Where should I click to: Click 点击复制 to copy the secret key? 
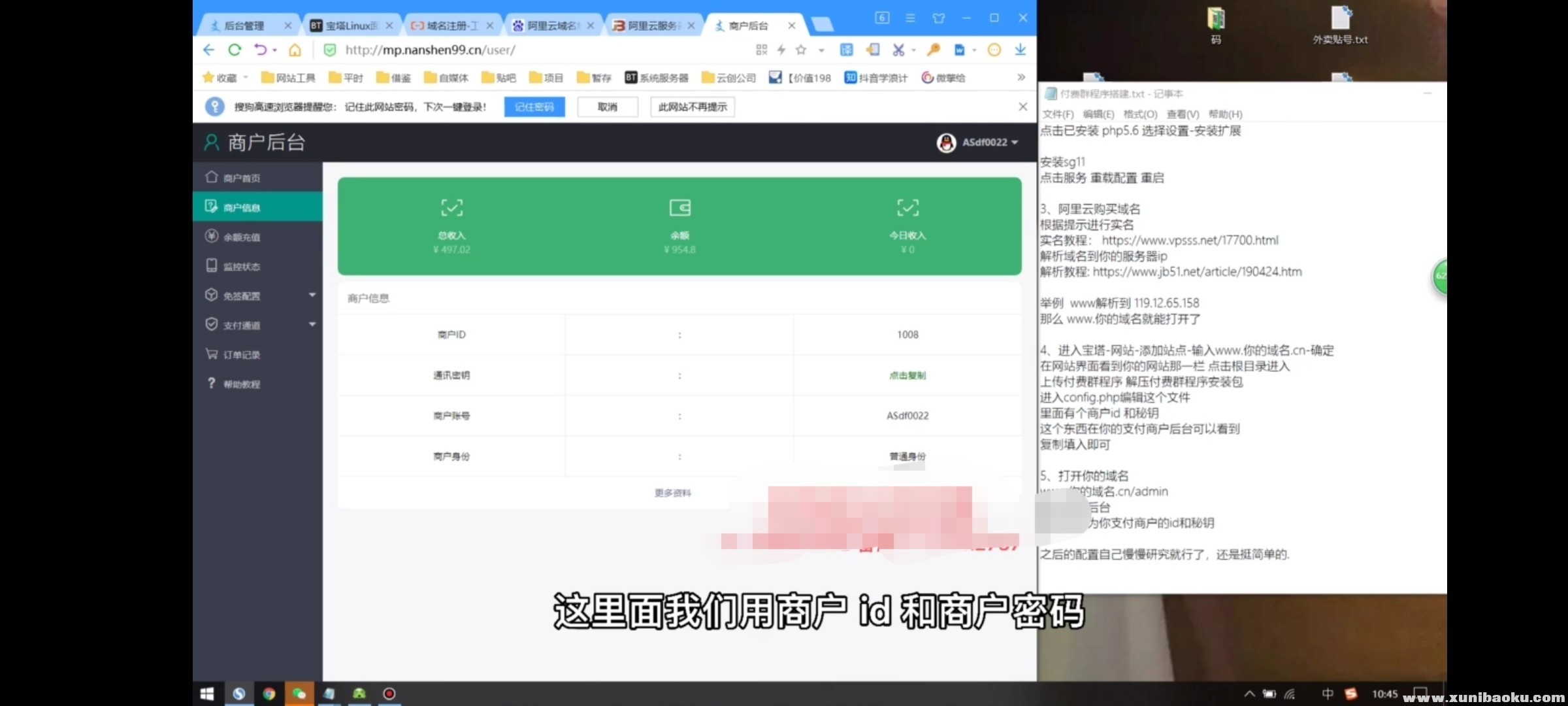point(907,375)
